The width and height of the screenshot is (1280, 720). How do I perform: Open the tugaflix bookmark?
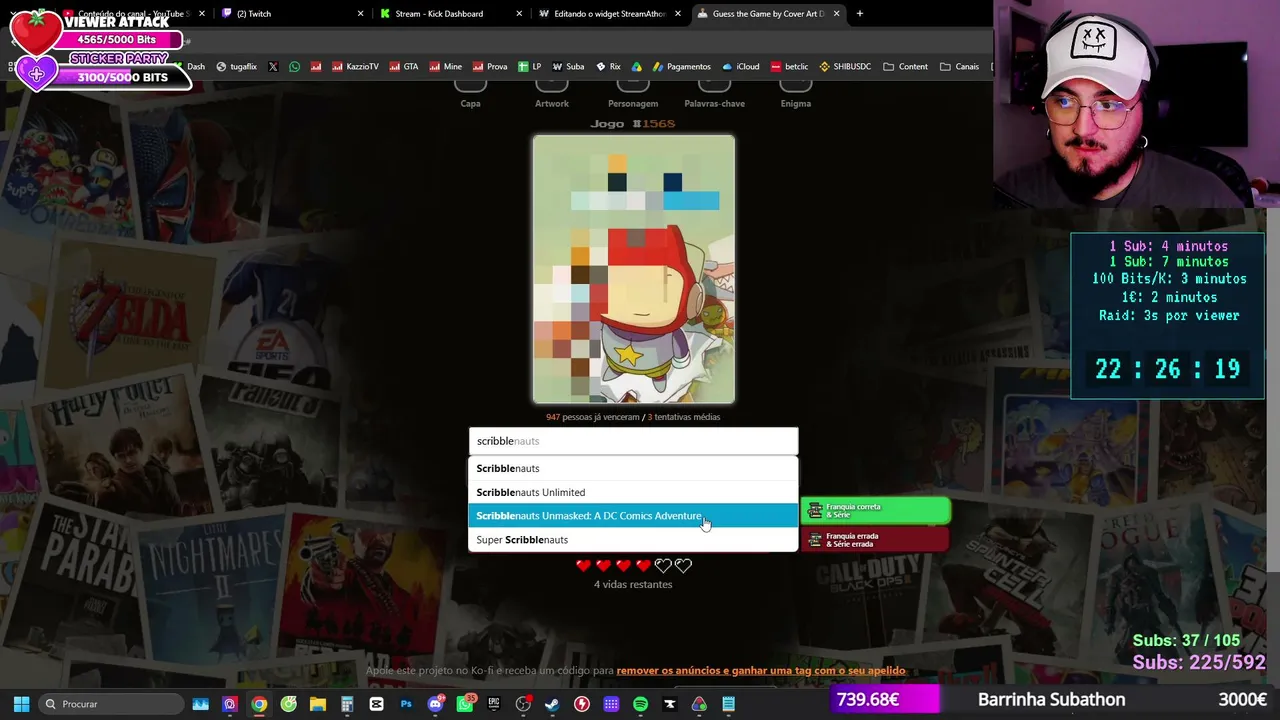tap(236, 67)
